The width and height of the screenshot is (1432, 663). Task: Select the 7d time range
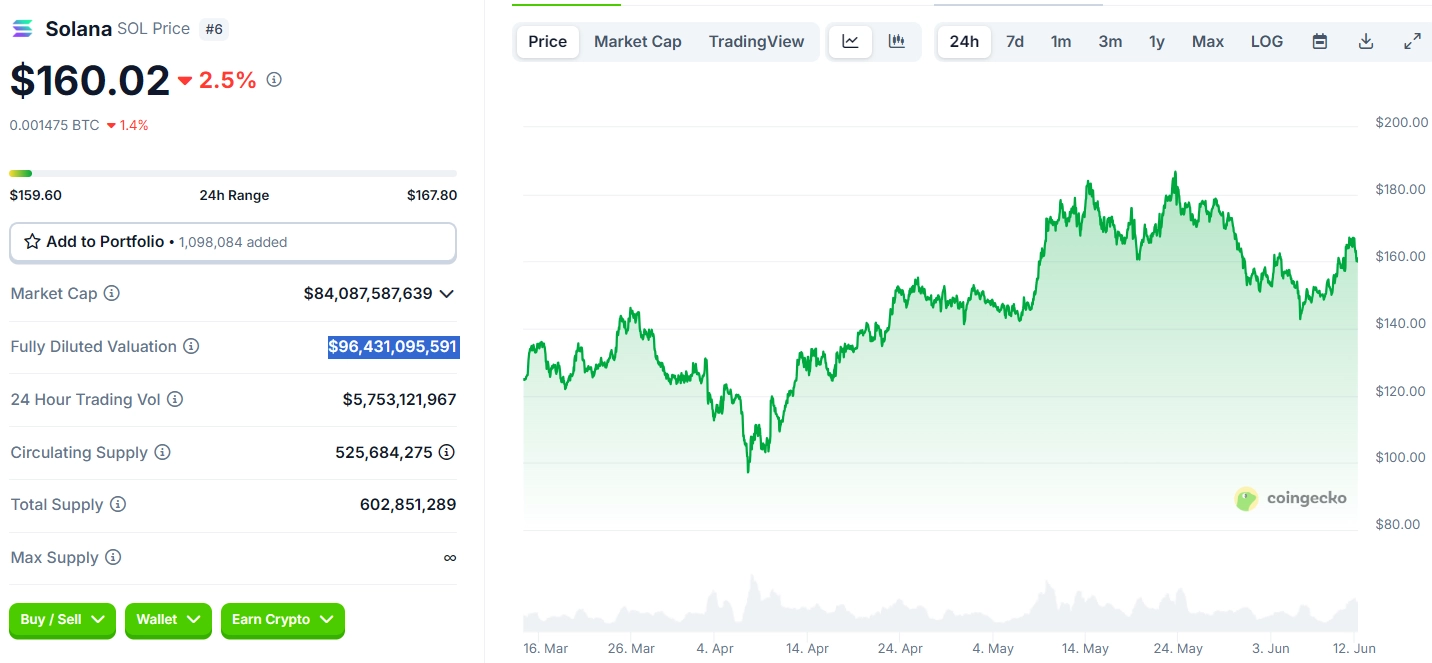point(1015,42)
